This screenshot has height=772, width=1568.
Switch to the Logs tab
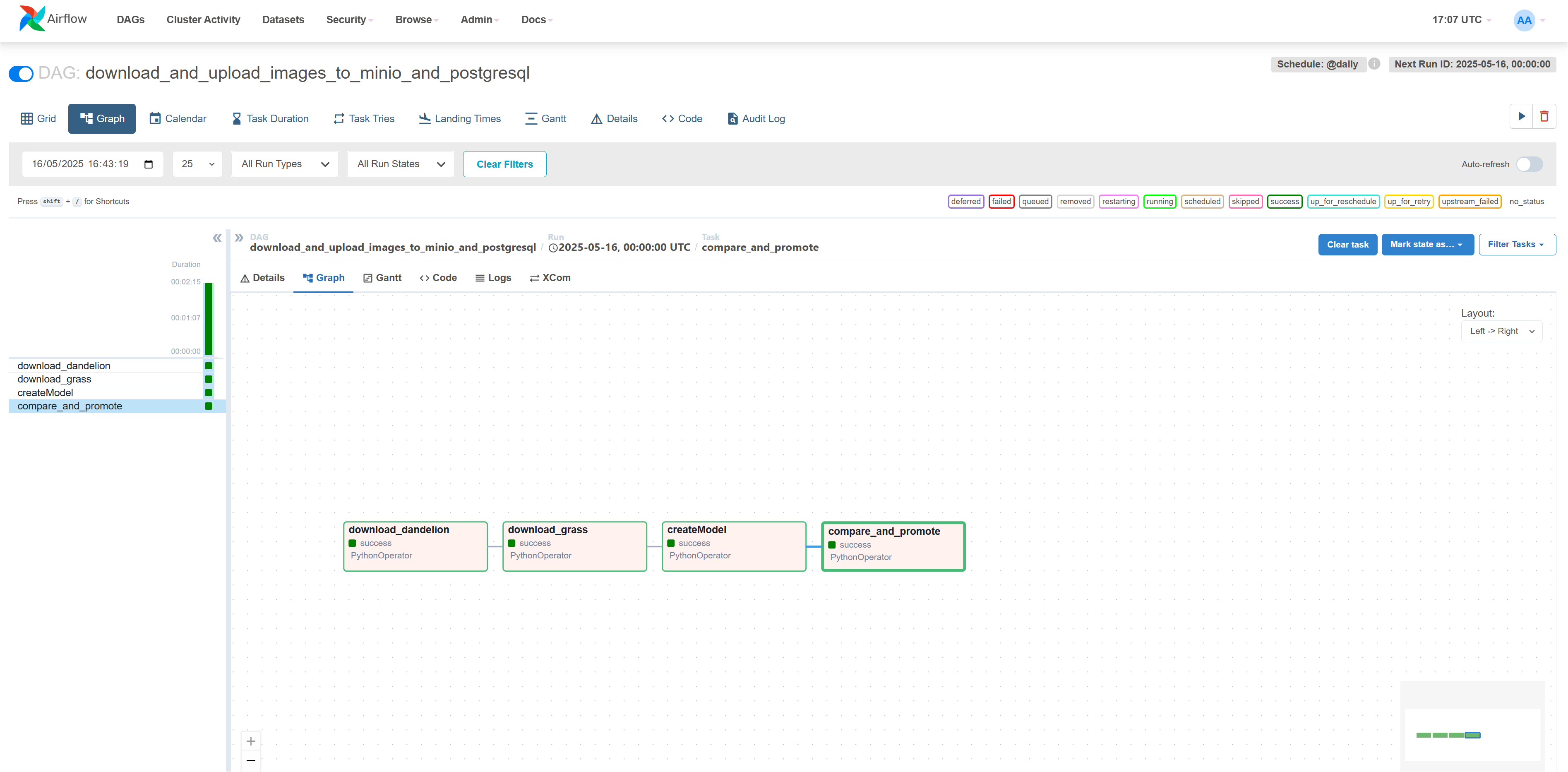pyautogui.click(x=493, y=278)
